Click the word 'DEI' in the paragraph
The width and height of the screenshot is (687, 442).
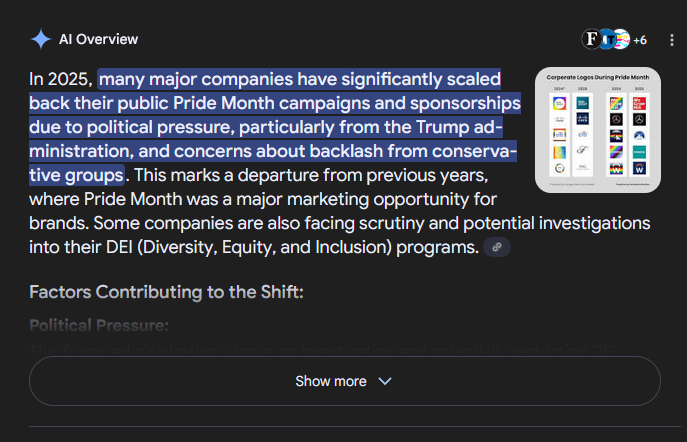point(119,247)
